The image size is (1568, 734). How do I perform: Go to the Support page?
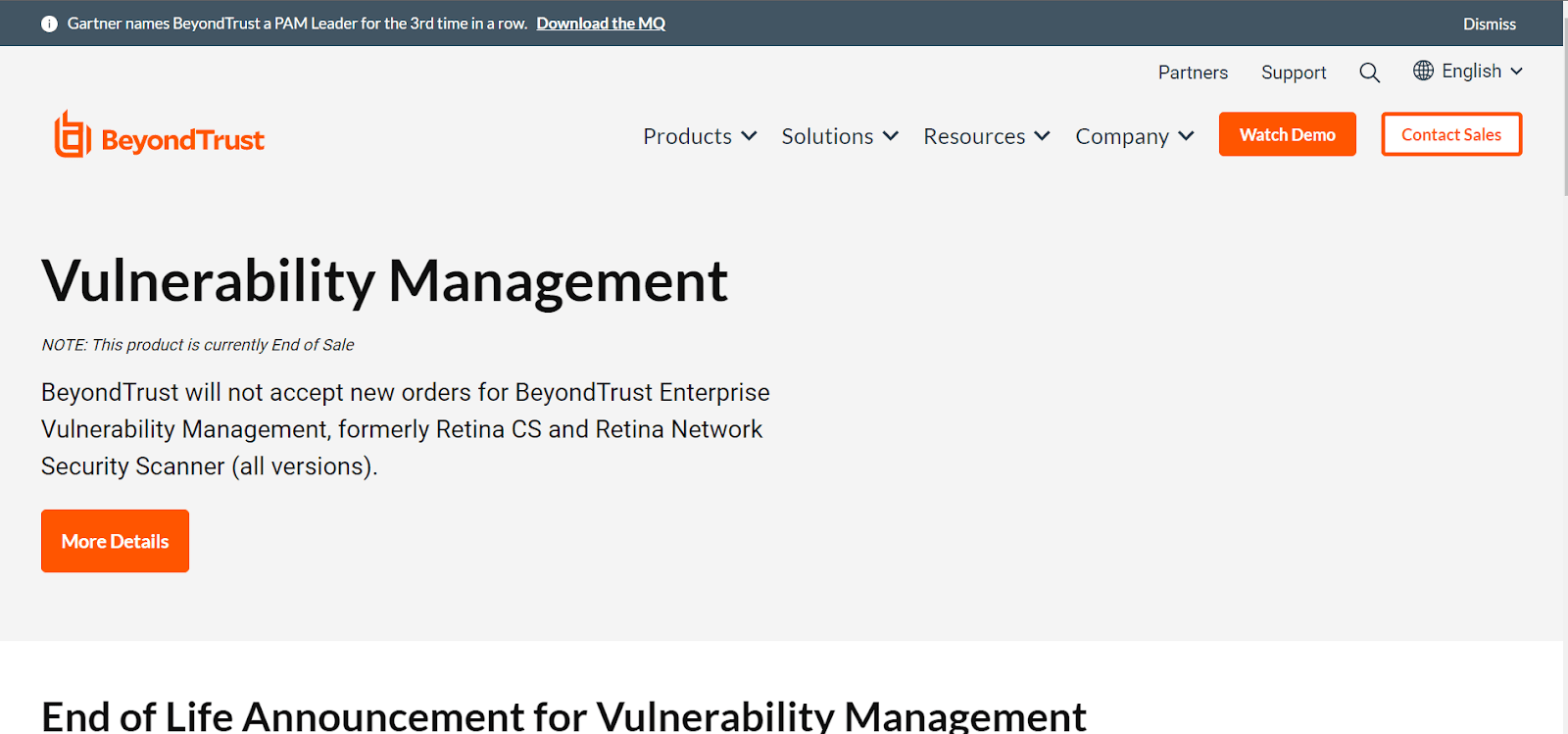pos(1294,73)
